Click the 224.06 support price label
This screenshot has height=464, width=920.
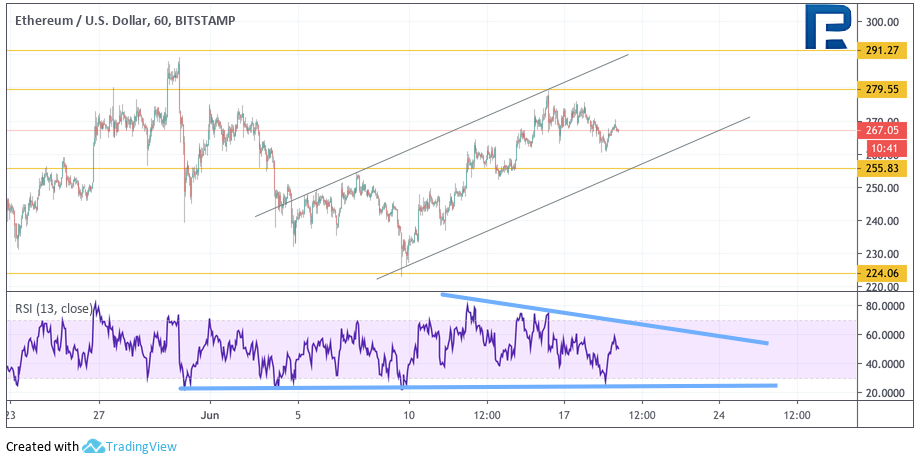(885, 272)
